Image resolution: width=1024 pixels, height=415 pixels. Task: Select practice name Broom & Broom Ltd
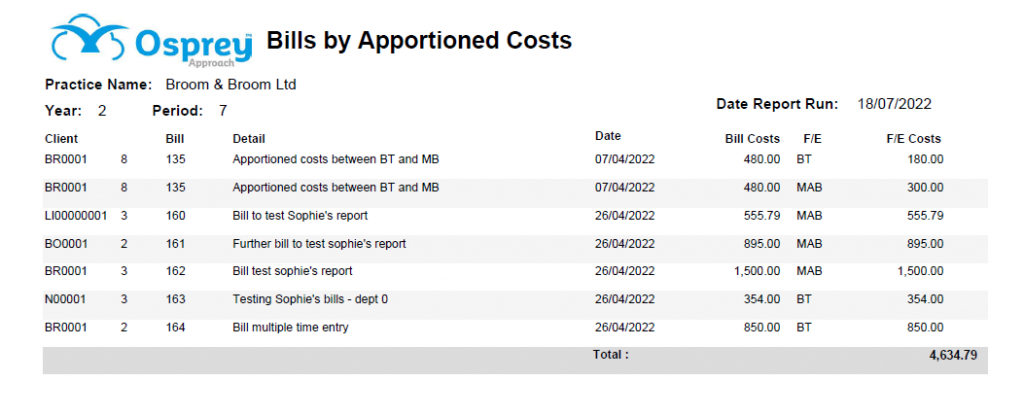click(x=231, y=84)
